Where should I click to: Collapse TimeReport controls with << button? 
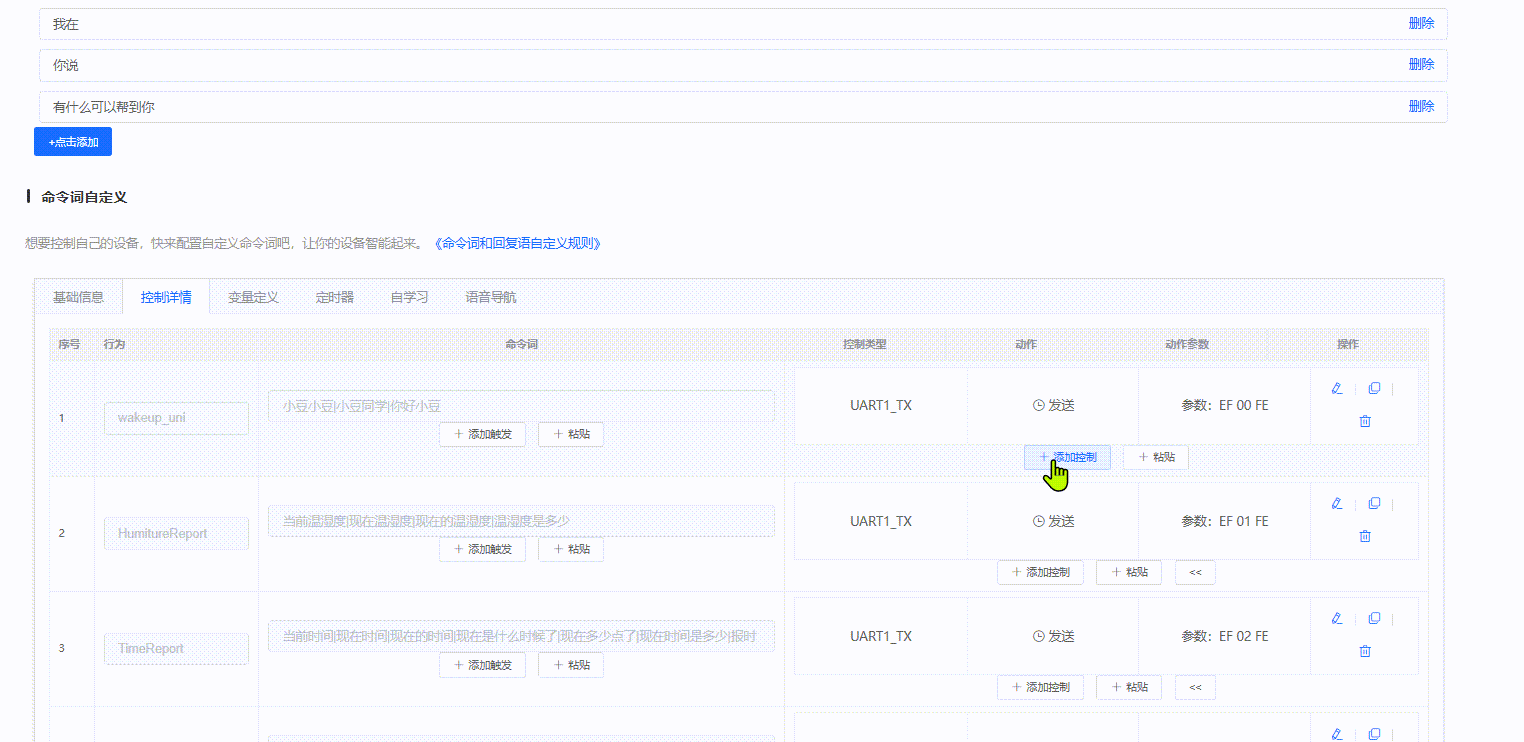tap(1195, 688)
